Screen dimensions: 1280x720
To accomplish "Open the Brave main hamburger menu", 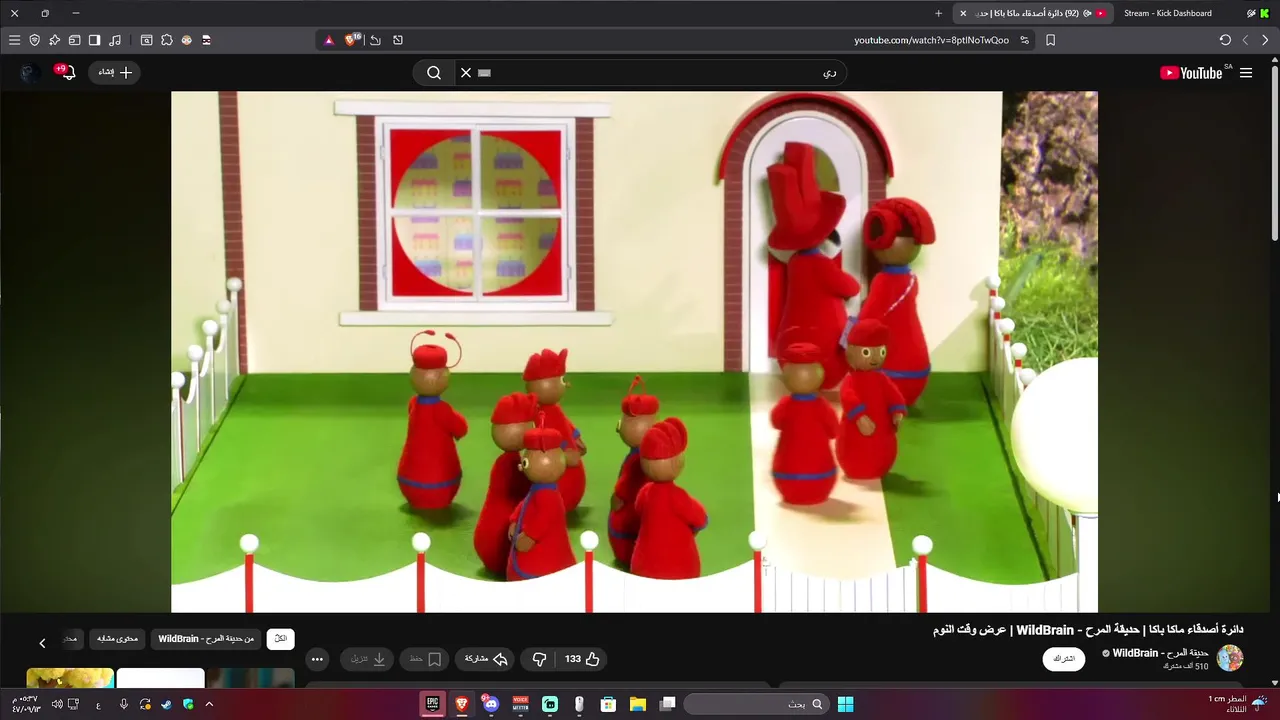I will [x=14, y=40].
